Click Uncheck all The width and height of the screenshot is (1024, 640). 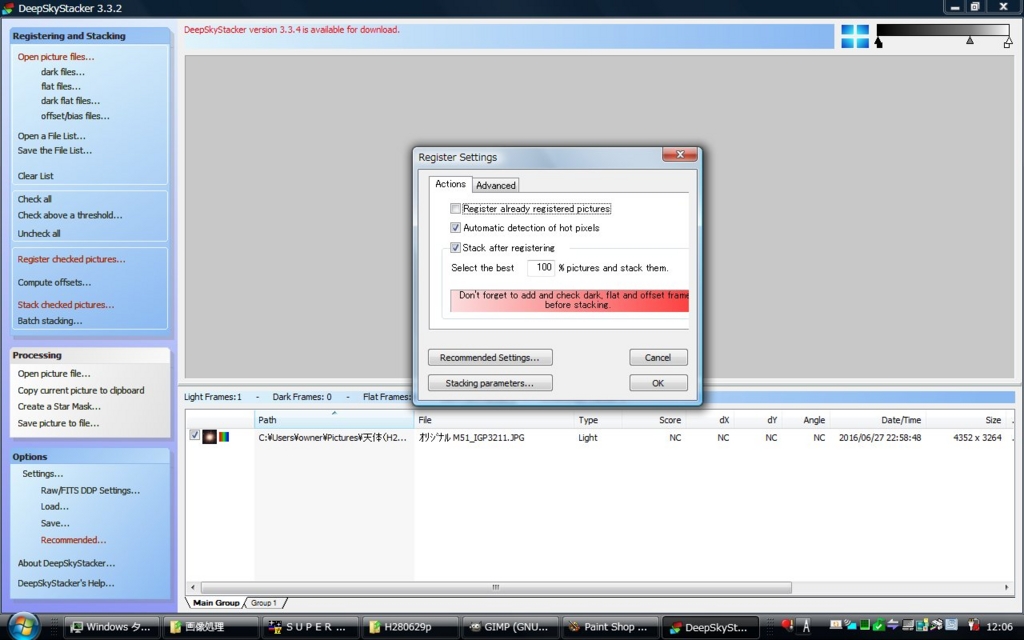pos(39,233)
